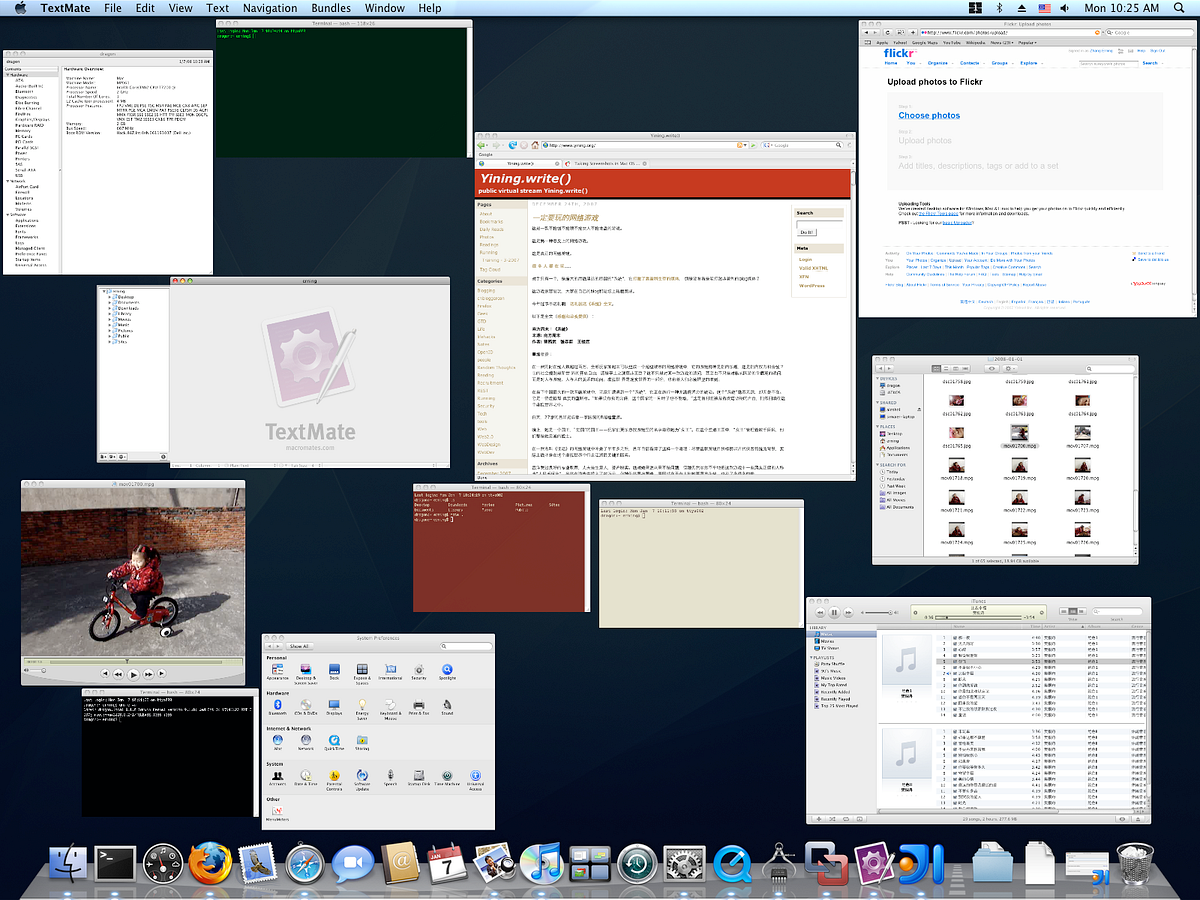Open iChat from the Dock
1200x900 pixels.
coord(352,863)
